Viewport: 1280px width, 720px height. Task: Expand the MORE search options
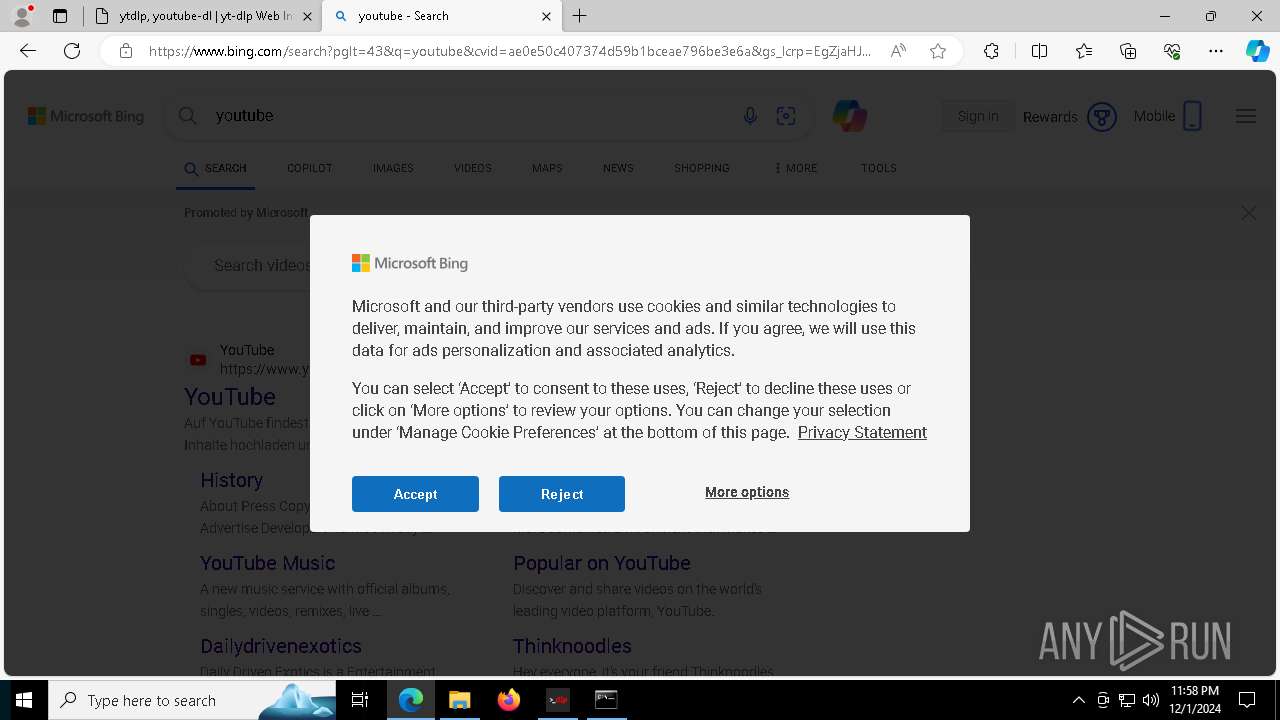pyautogui.click(x=796, y=168)
